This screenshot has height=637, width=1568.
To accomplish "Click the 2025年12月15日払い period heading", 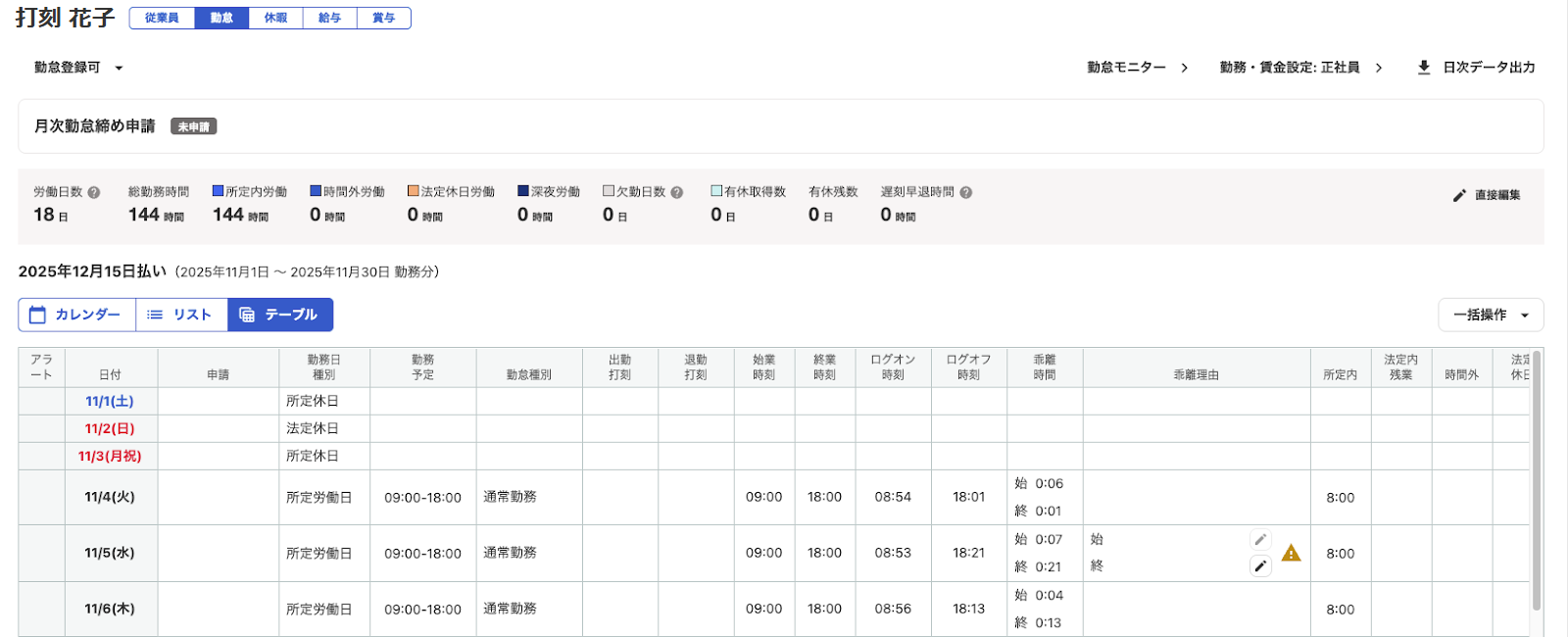I will [92, 271].
